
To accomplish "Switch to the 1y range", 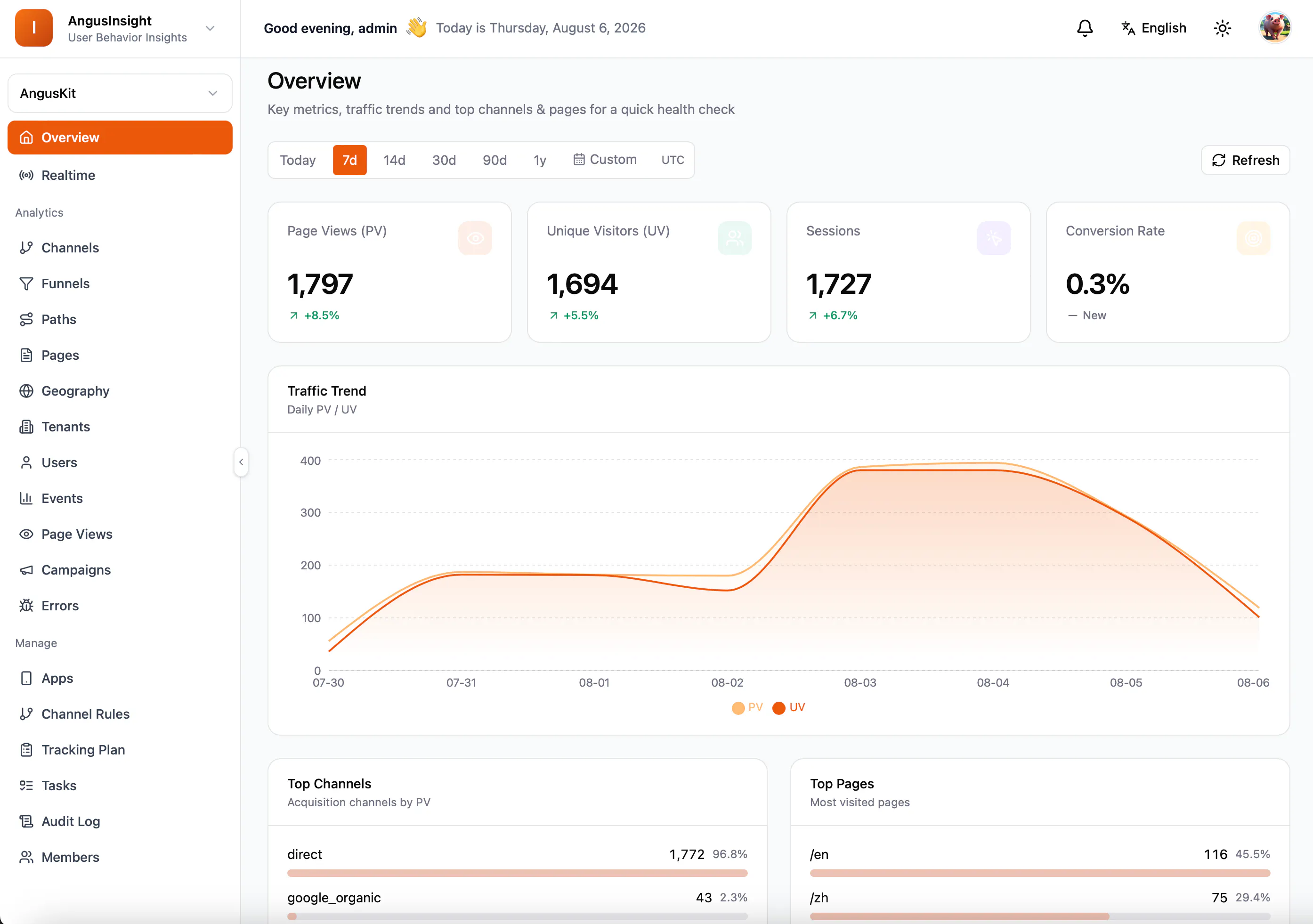I will 539,160.
